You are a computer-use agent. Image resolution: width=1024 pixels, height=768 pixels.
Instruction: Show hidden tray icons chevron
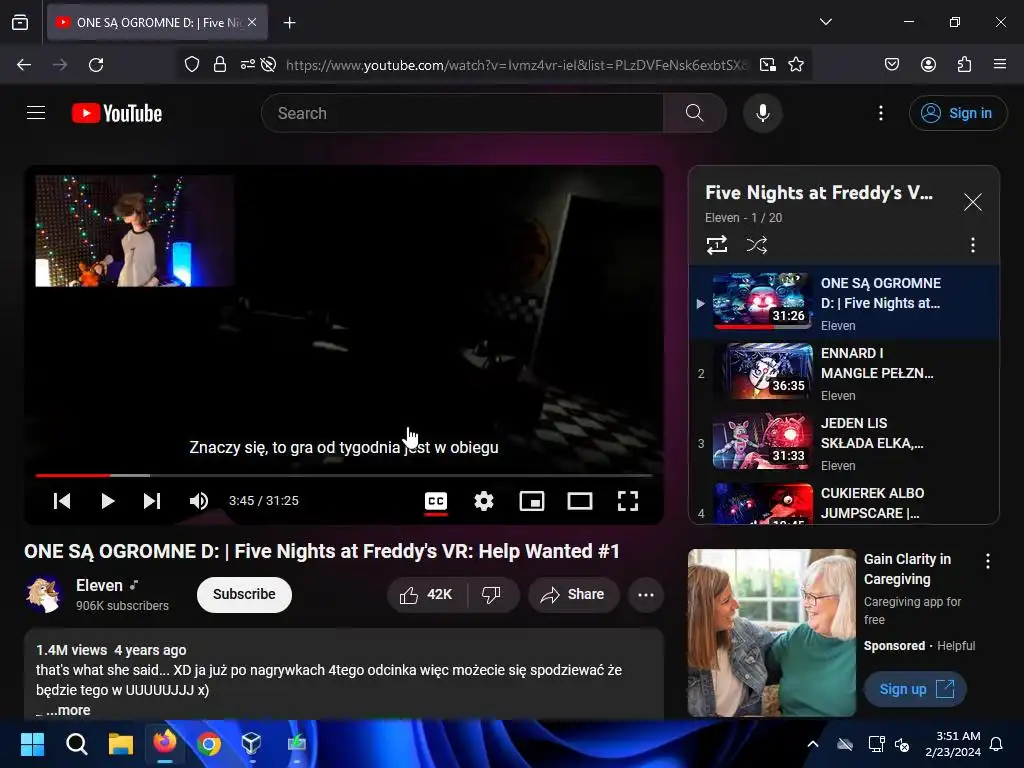pyautogui.click(x=813, y=744)
